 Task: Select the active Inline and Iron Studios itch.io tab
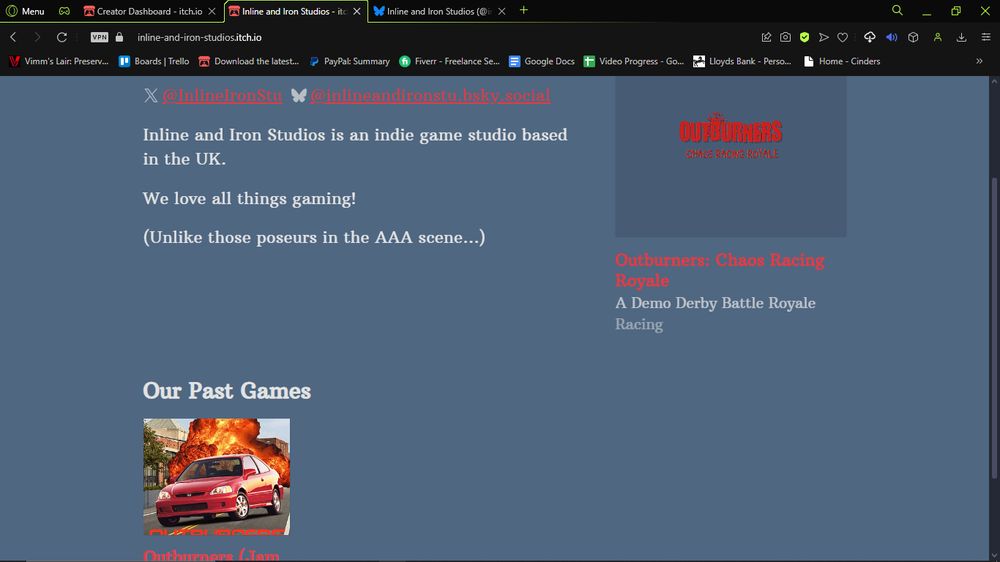[288, 11]
